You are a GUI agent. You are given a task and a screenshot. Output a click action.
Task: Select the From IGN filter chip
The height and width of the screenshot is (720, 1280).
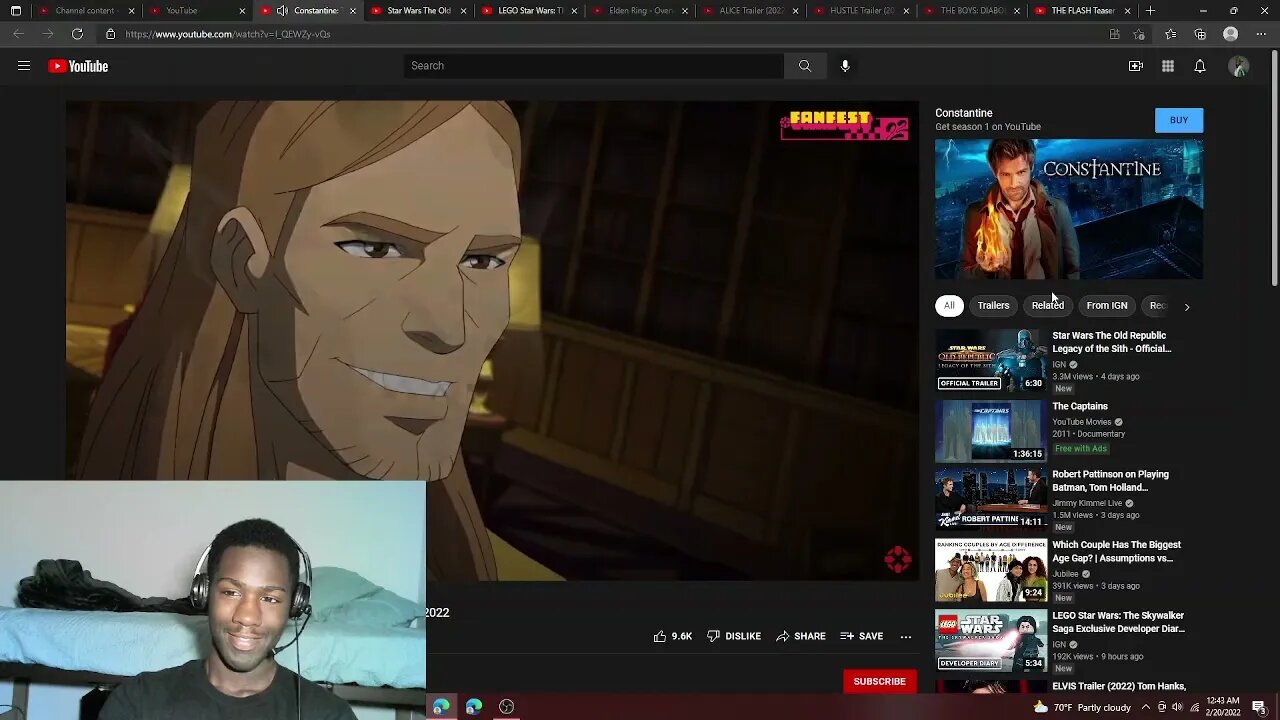point(1107,305)
